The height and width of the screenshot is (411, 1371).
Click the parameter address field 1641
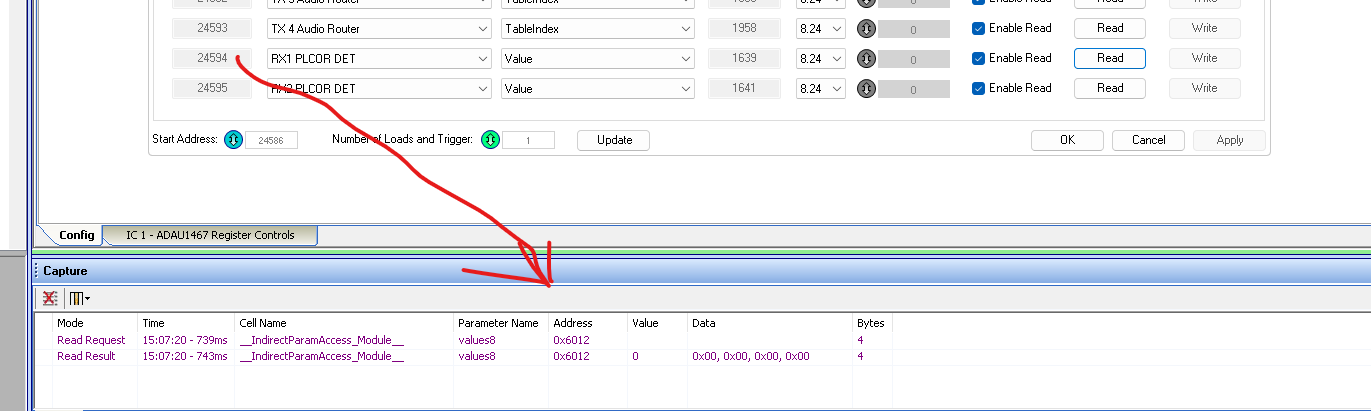coord(746,89)
